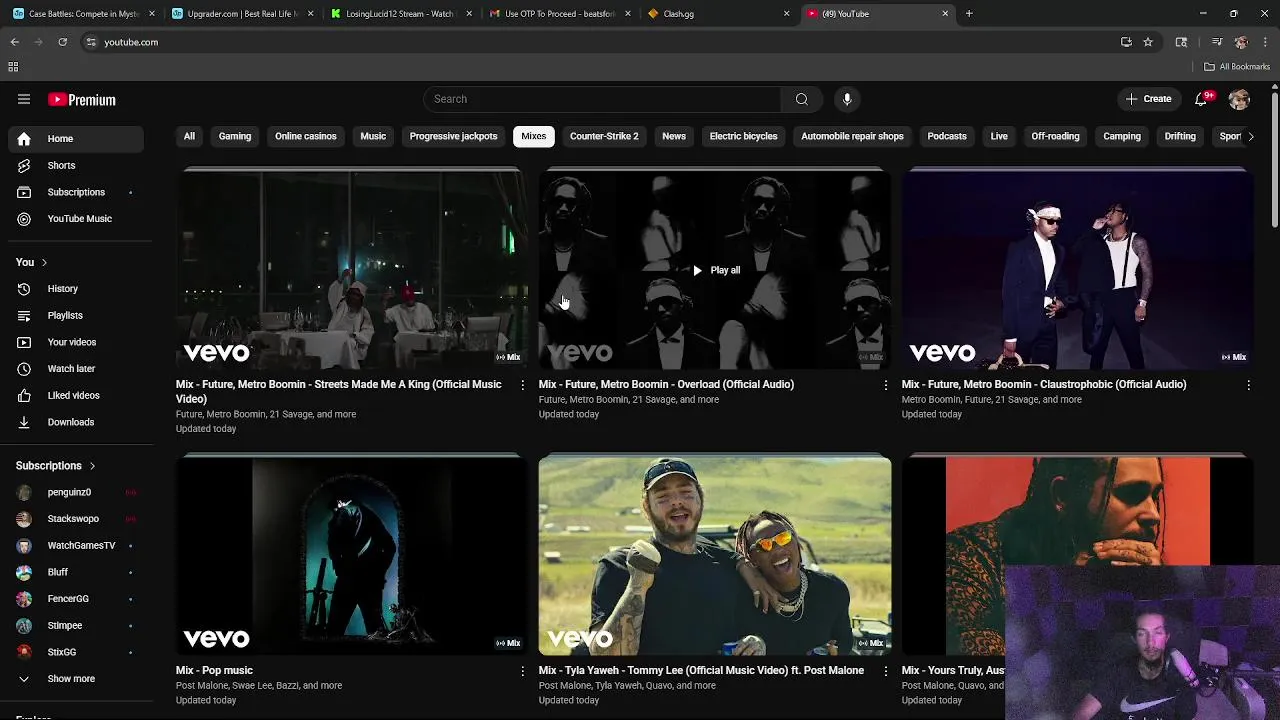Open Downloads in the sidebar

tap(76, 422)
